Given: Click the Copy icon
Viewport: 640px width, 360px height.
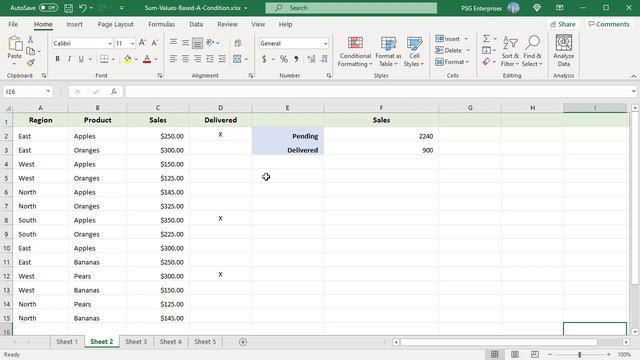Looking at the screenshot, I should tap(30, 51).
